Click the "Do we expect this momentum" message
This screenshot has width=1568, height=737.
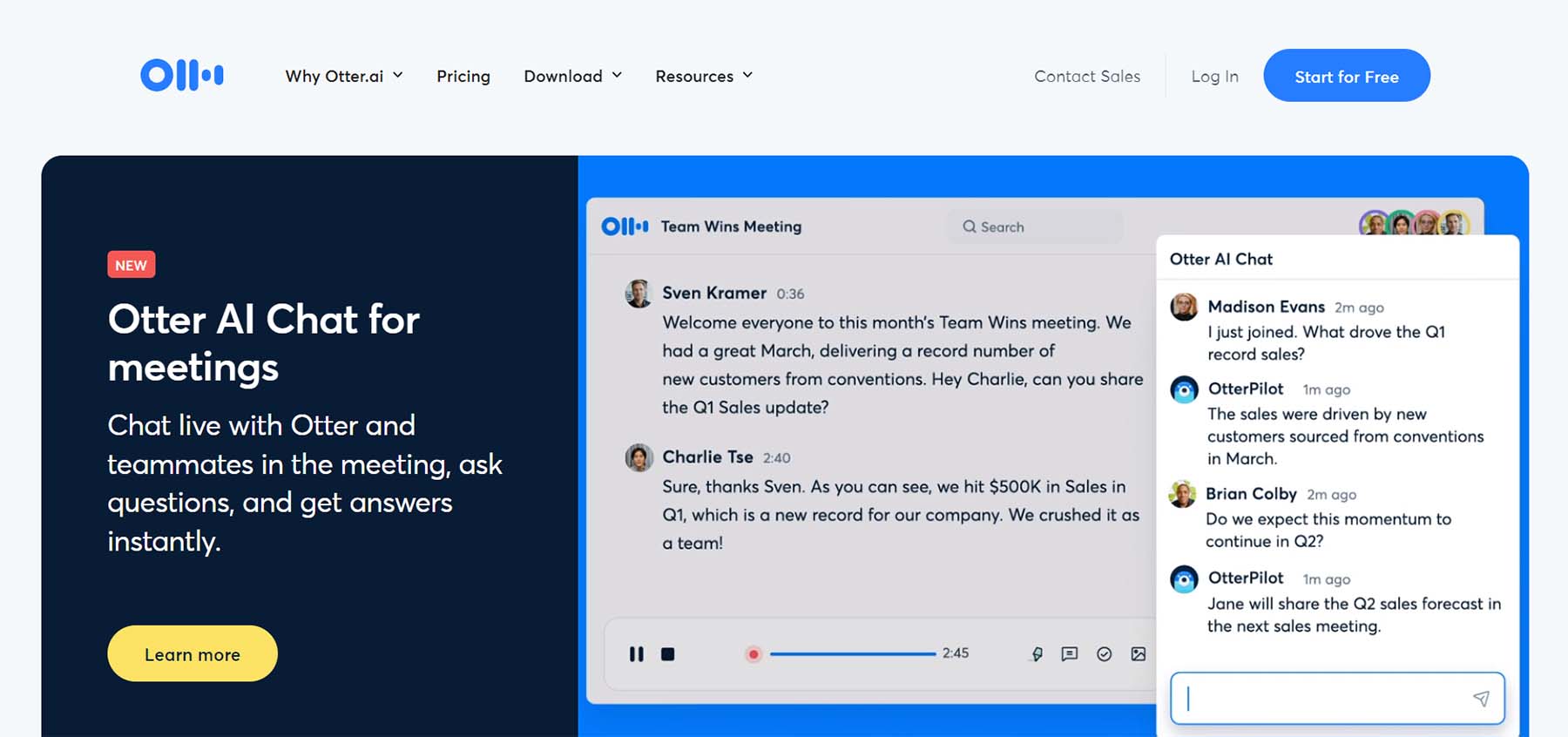point(1328,530)
